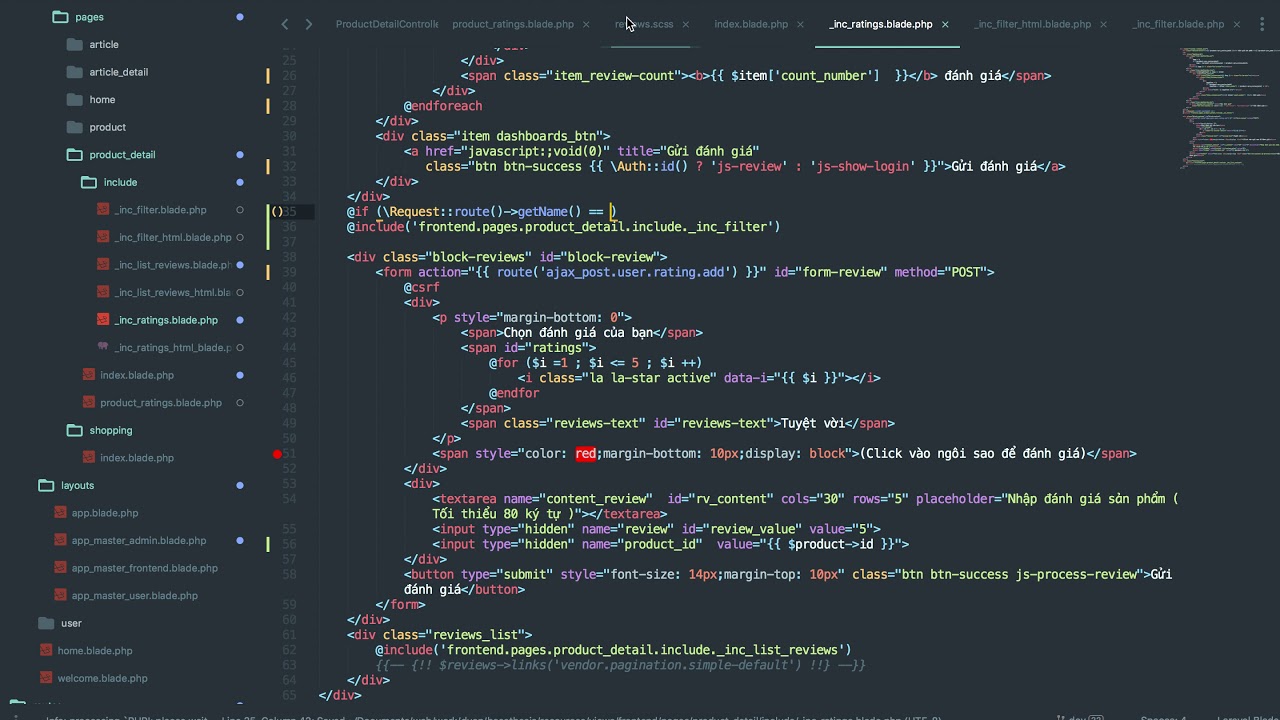The height and width of the screenshot is (720, 1280).
Task: Place cursor on the @csrf directive
Action: 422,287
